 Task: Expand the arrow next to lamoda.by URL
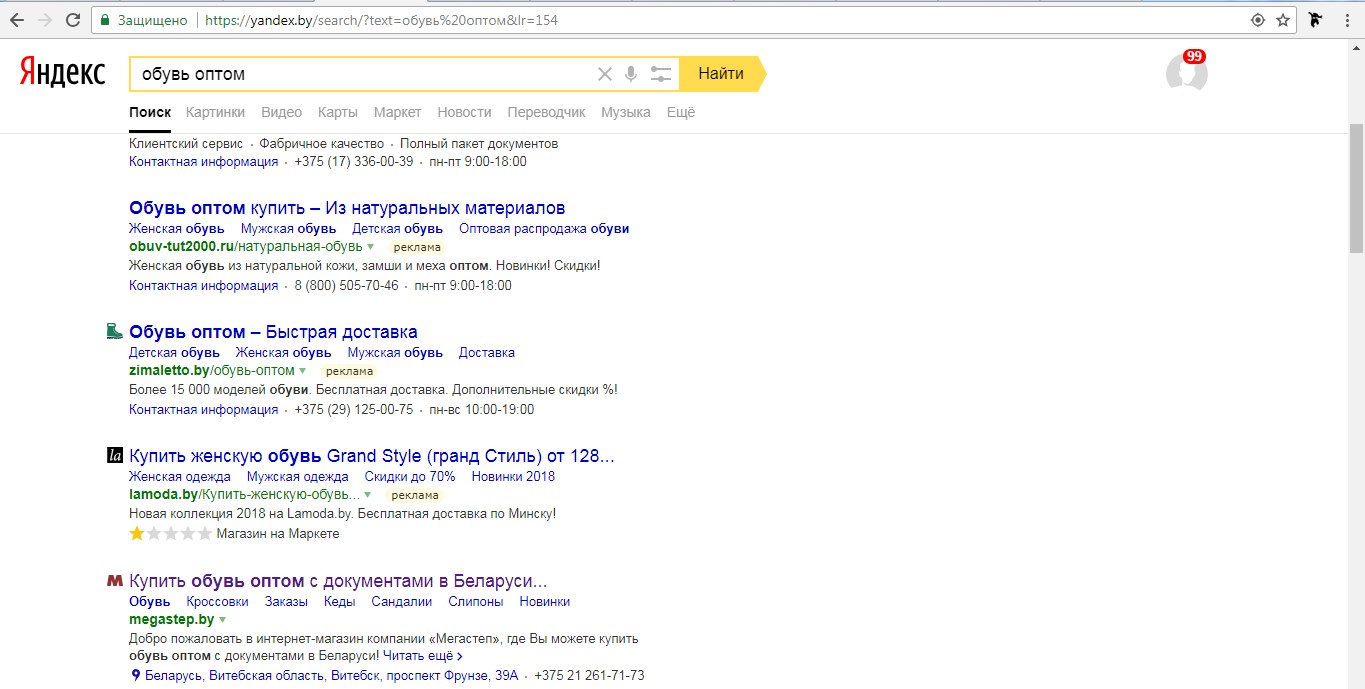pyautogui.click(x=367, y=495)
